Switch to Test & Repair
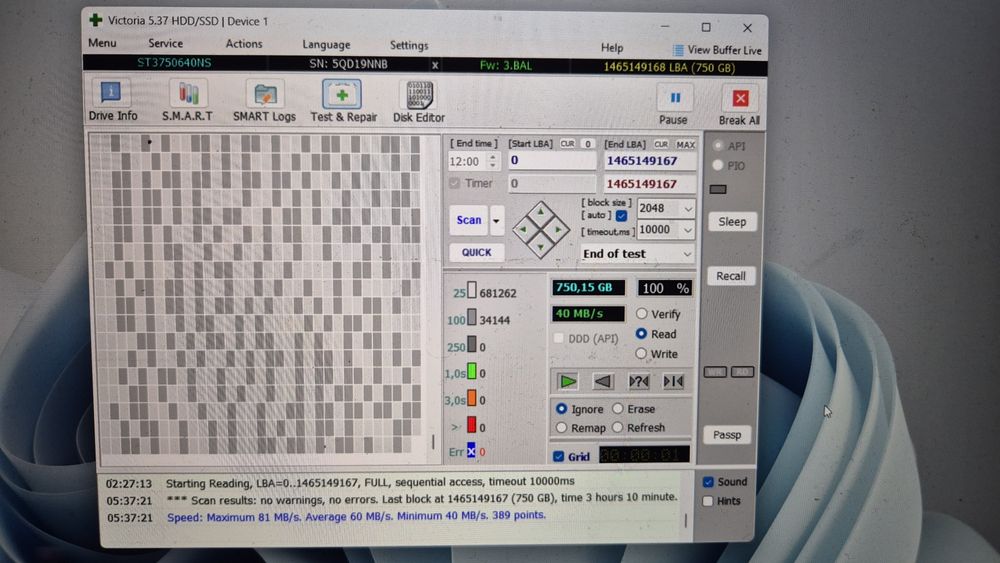 (343, 100)
